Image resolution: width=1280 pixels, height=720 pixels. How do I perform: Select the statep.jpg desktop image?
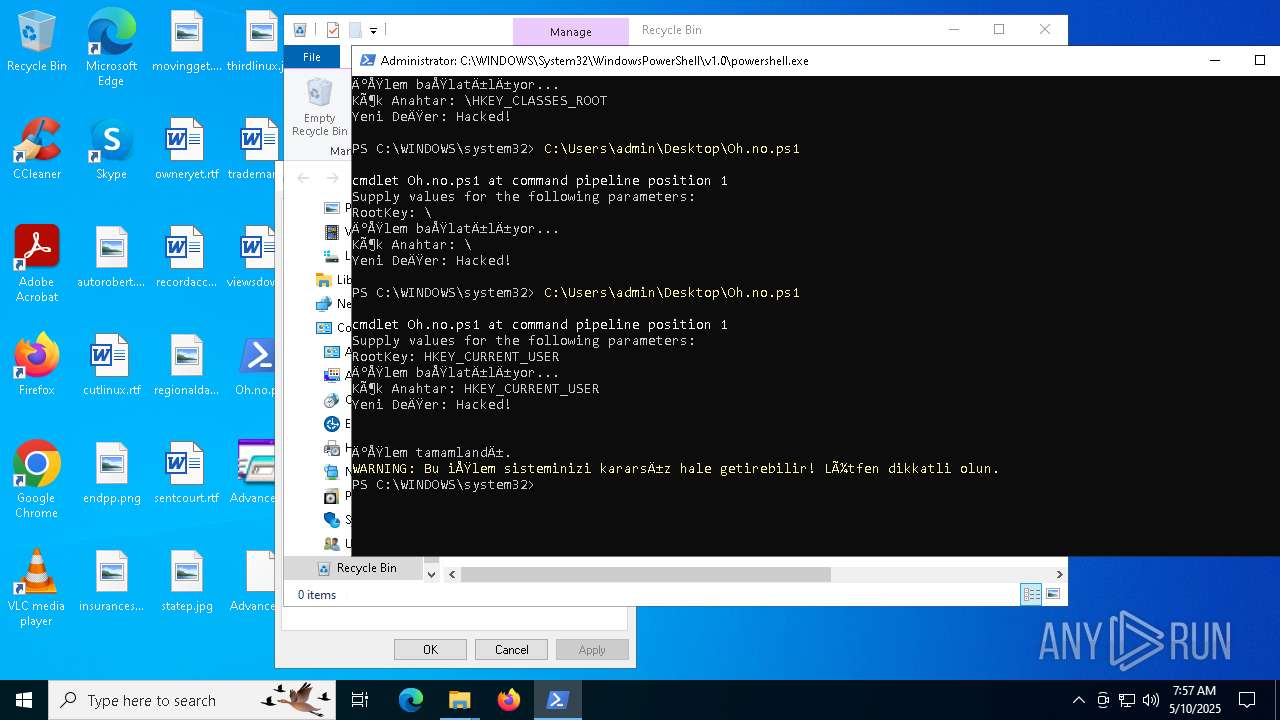click(x=186, y=581)
